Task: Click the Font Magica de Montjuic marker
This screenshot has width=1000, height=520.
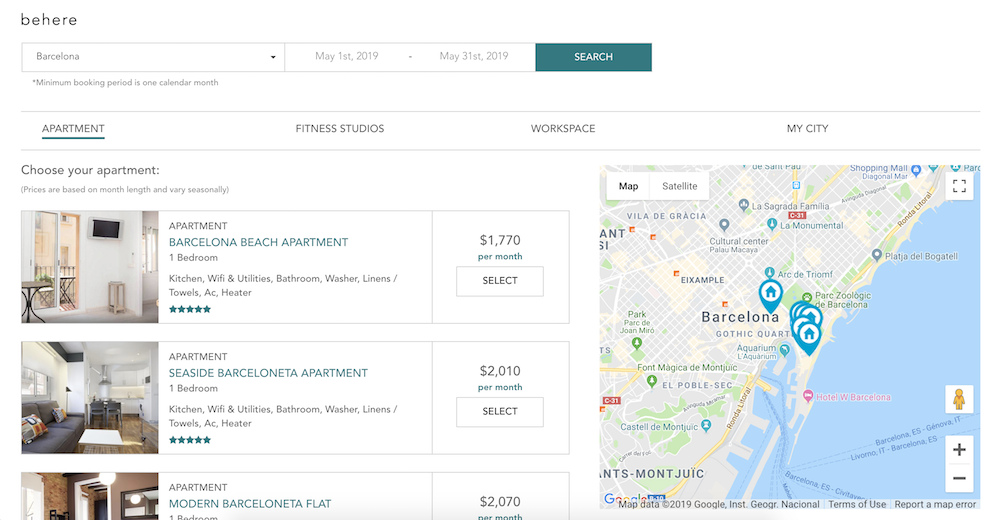Action: pos(651,381)
